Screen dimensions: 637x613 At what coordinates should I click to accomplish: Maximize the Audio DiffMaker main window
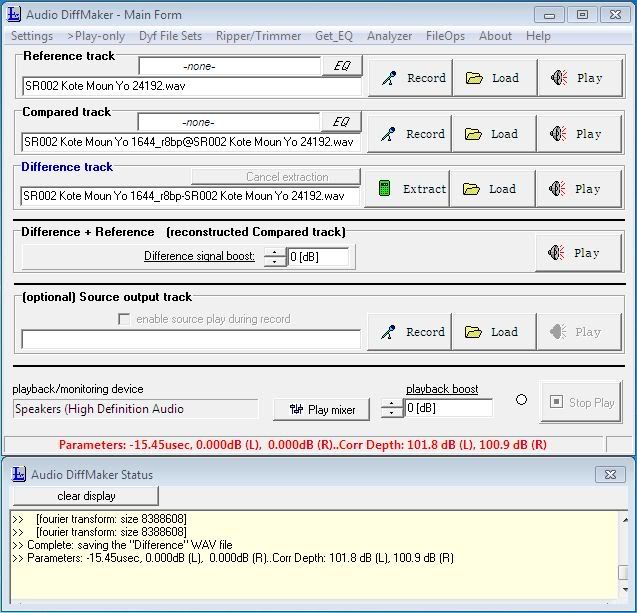point(582,15)
